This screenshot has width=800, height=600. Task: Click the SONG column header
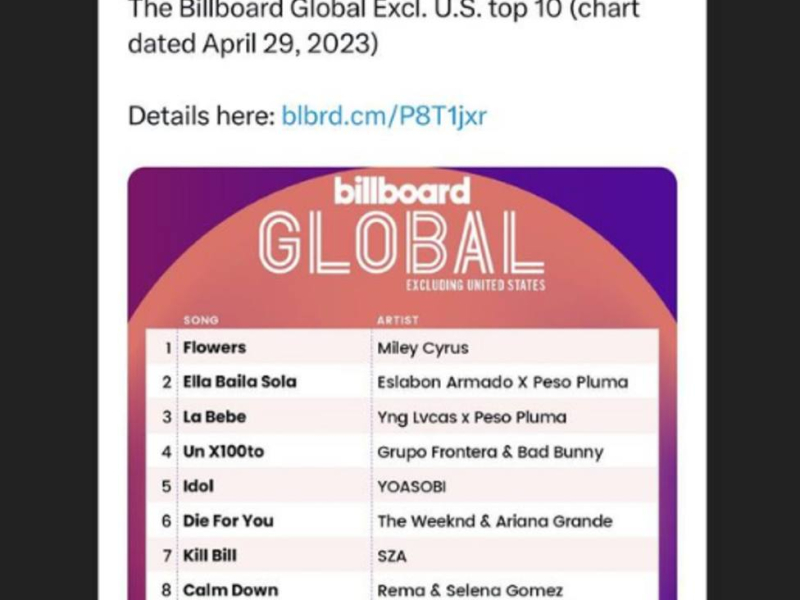coord(200,320)
